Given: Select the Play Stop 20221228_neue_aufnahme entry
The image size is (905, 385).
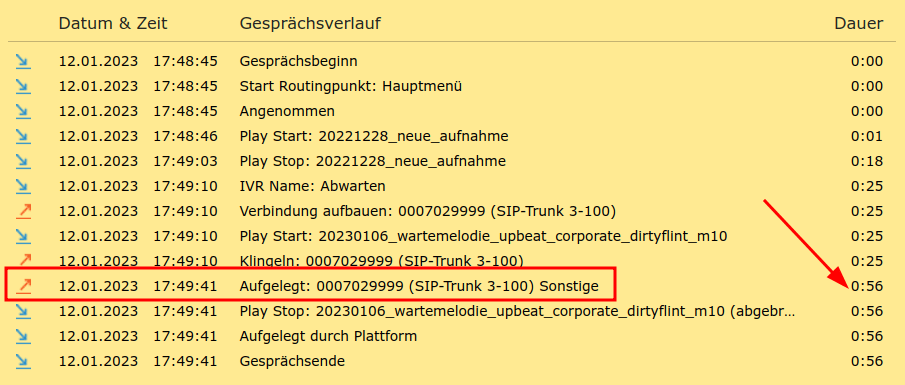Looking at the screenshot, I should [372, 162].
